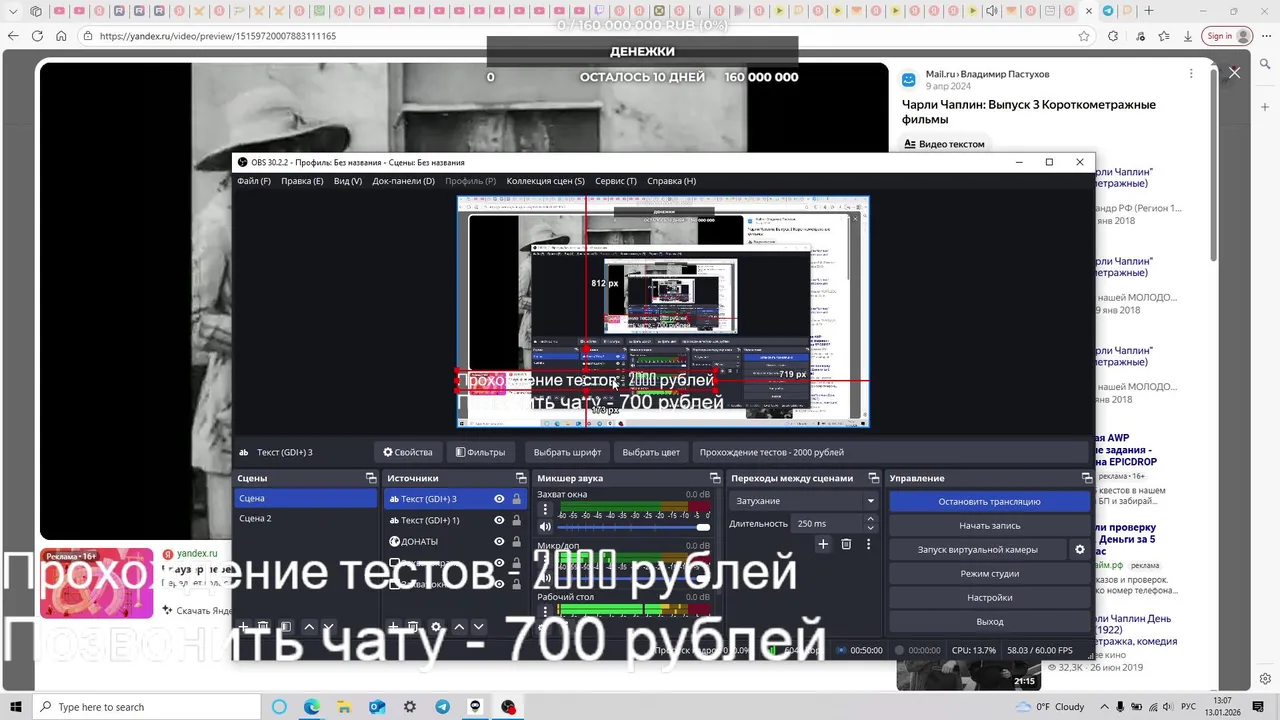Undock the Источники panel
The width and height of the screenshot is (1280, 720).
(x=521, y=478)
